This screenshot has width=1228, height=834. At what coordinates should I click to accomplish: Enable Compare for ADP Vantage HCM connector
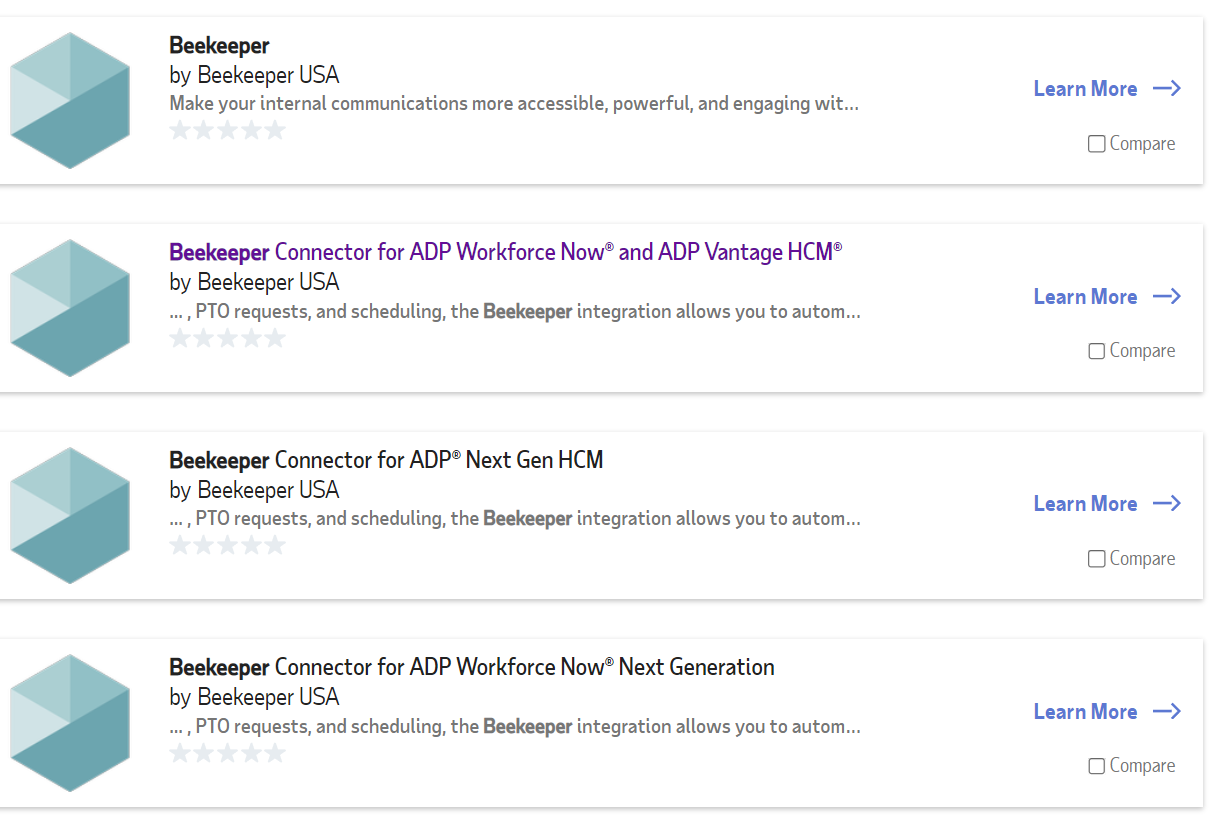1097,351
